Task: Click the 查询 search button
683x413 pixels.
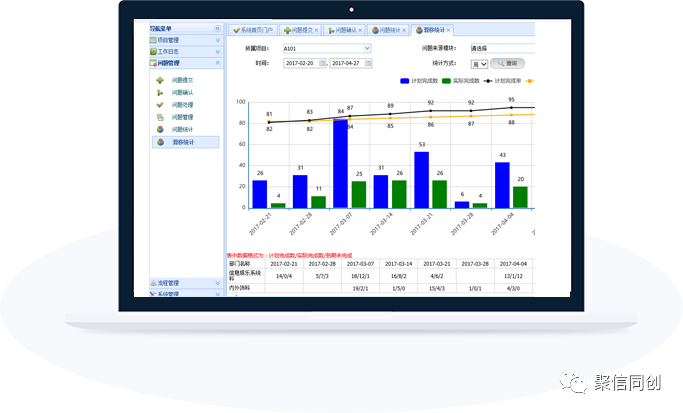Action: pos(507,64)
